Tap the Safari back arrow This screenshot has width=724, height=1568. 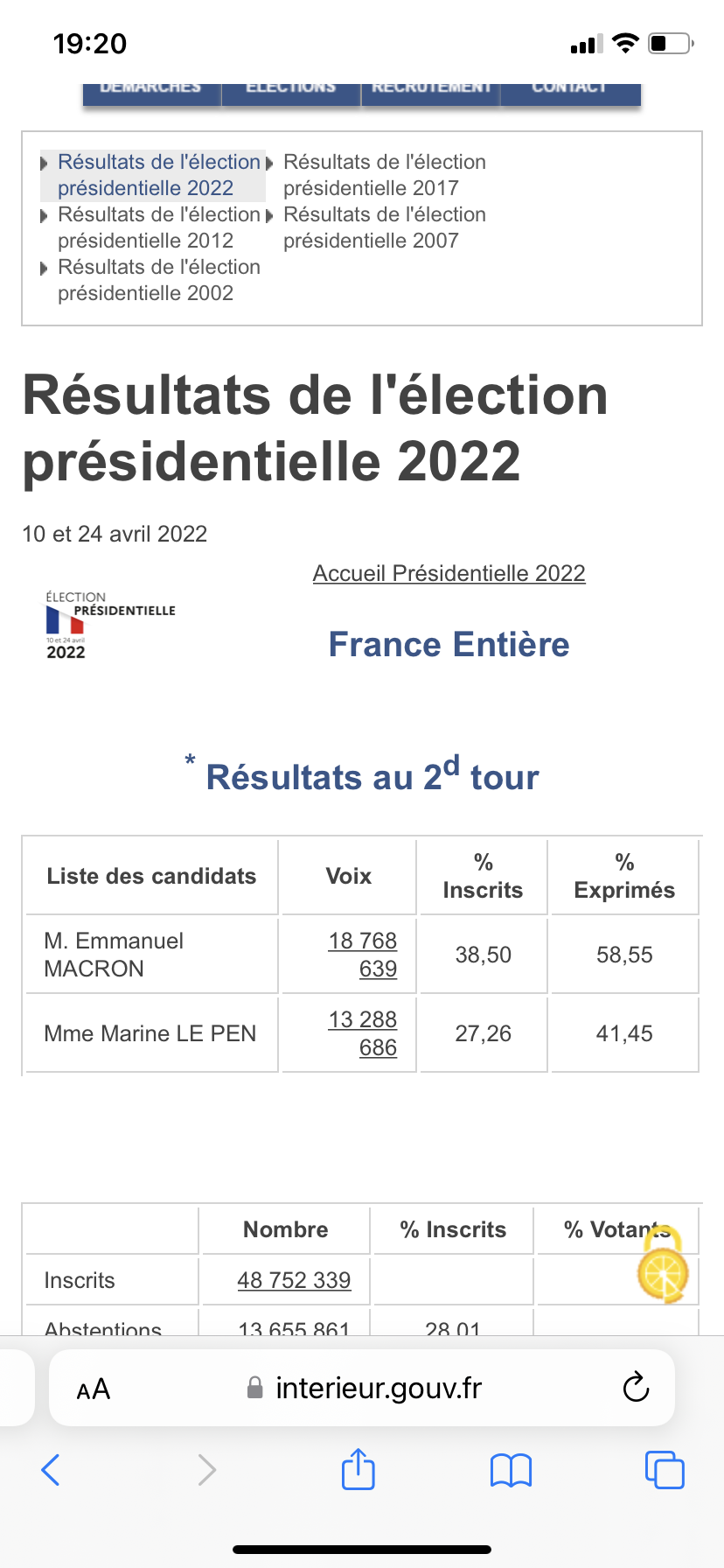(x=51, y=1470)
